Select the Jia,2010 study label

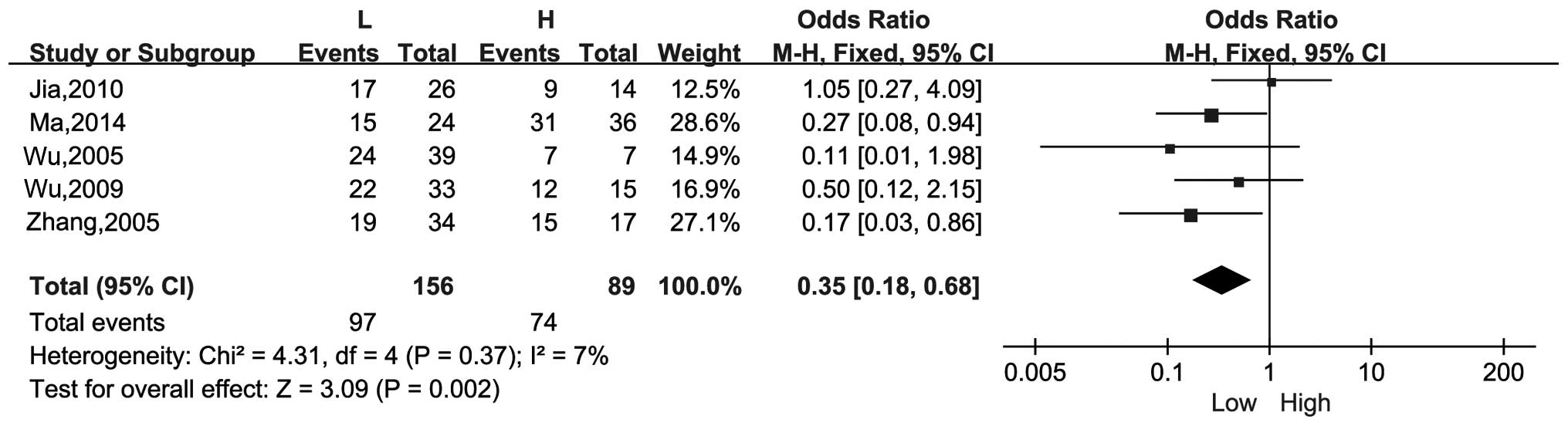pos(76,90)
